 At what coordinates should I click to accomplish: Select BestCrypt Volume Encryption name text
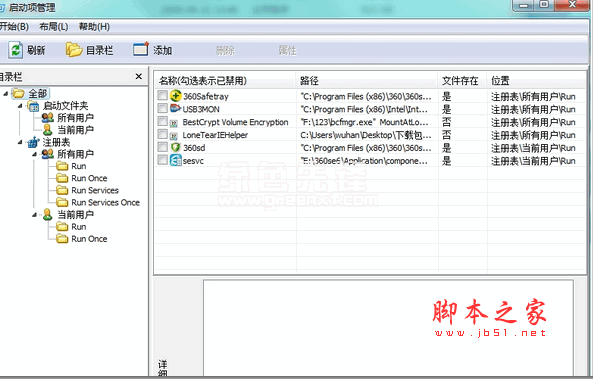[x=235, y=122]
